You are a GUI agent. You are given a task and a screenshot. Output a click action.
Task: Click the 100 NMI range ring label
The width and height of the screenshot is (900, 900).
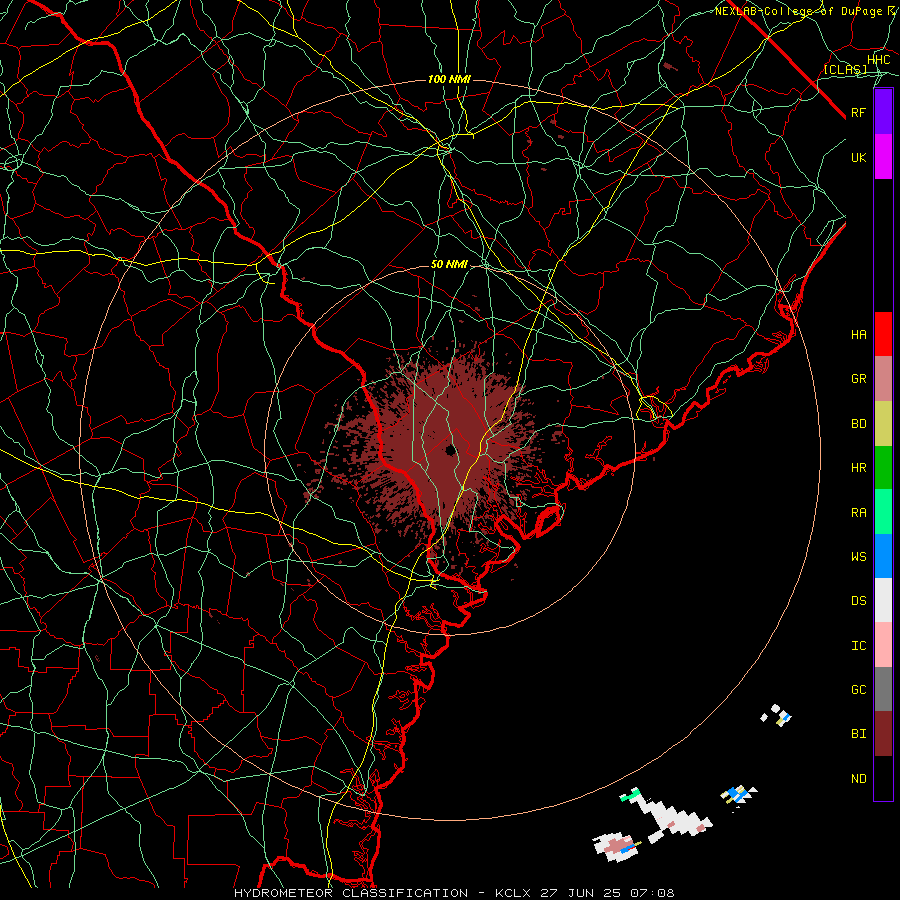(x=449, y=79)
